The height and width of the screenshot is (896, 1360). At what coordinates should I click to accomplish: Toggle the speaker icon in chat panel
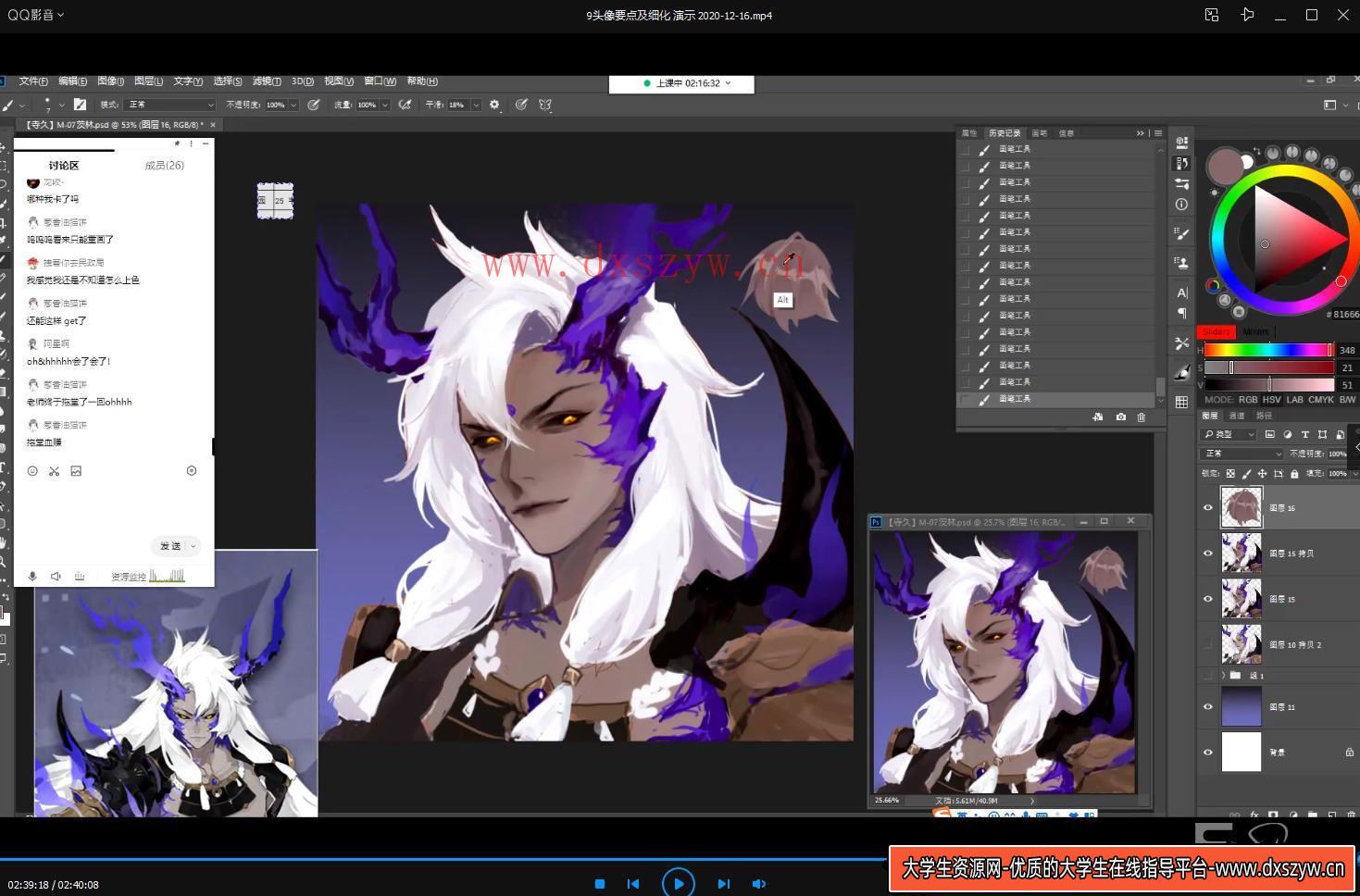coord(56,576)
